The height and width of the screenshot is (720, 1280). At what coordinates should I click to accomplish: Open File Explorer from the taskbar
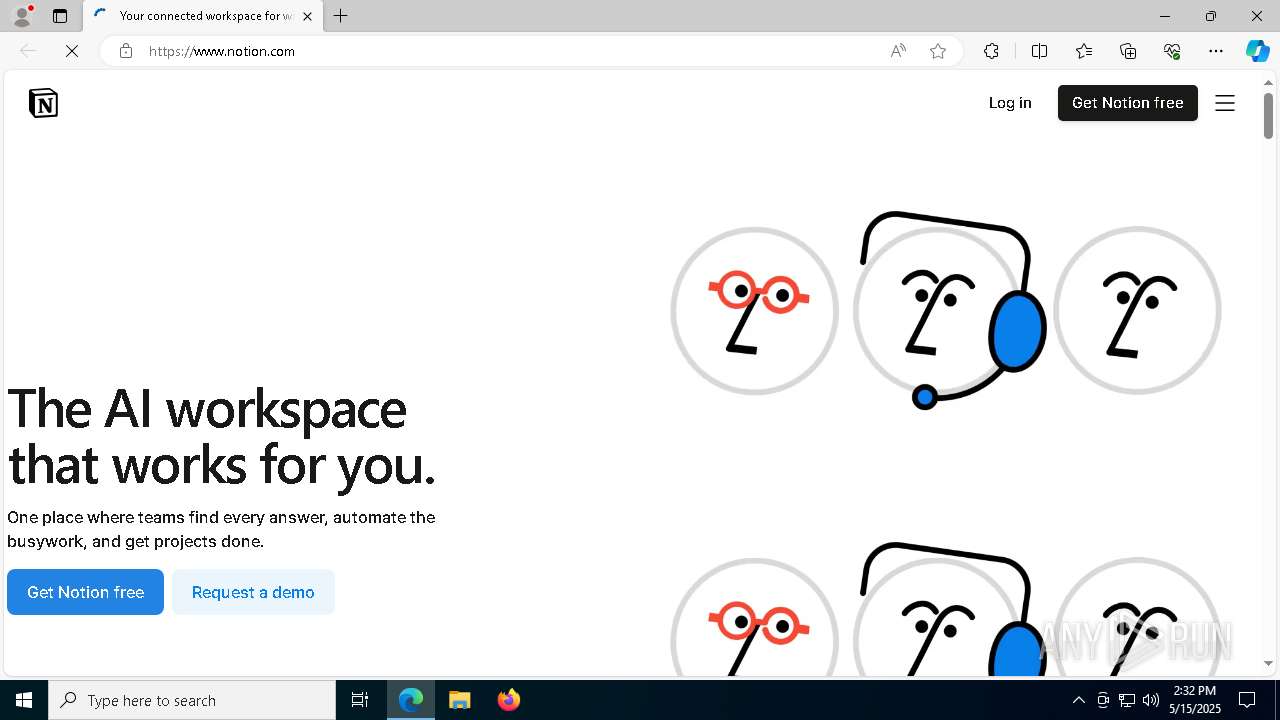pos(460,700)
